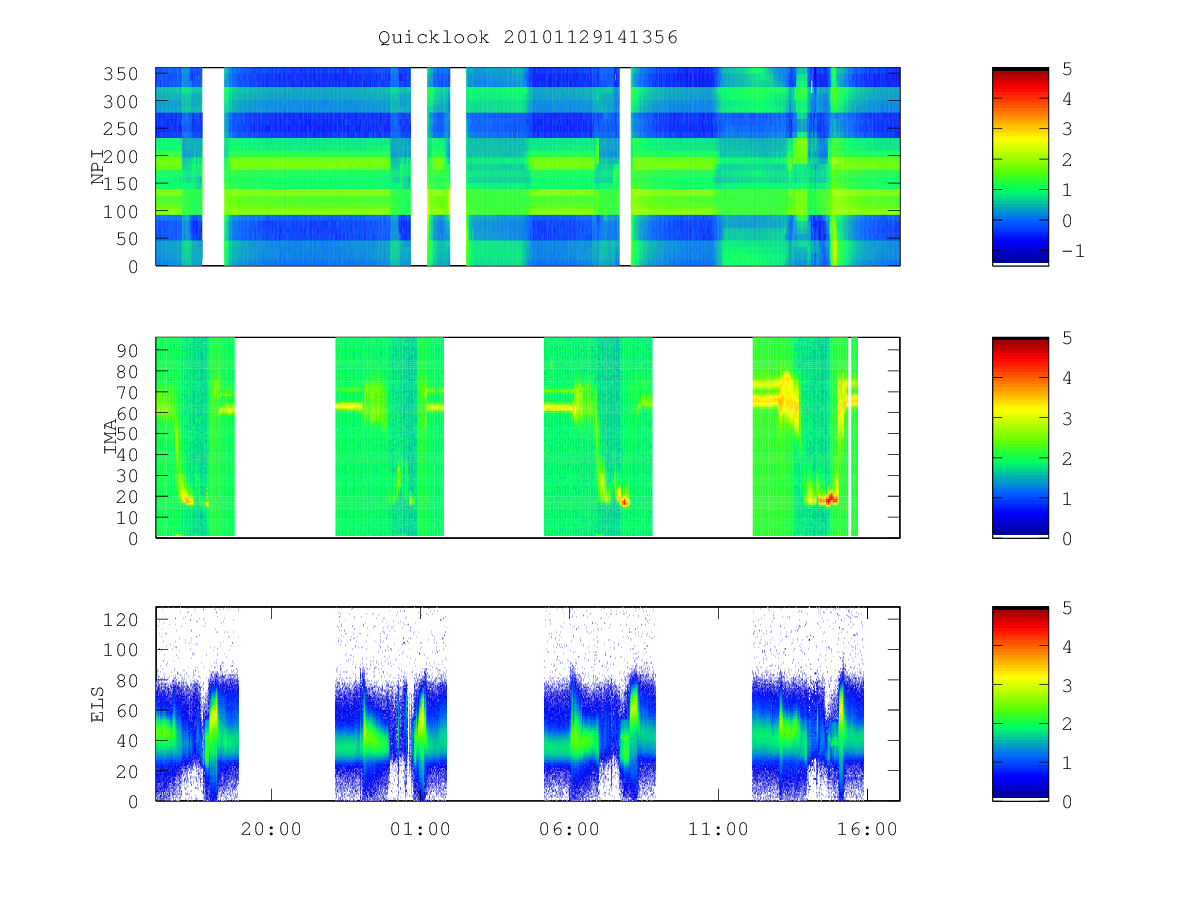Click the 11:00 time axis tick label
Image resolution: width=1200 pixels, height=900 pixels.
718,829
